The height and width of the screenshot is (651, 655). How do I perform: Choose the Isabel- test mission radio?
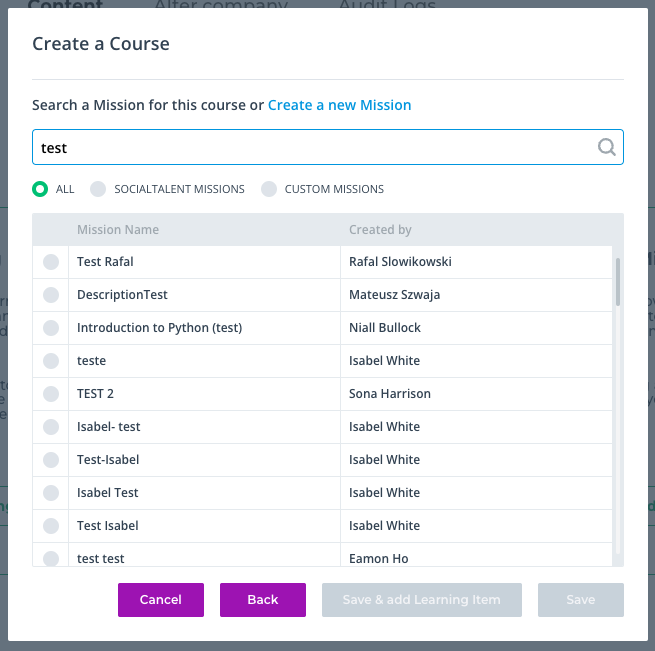click(x=51, y=427)
